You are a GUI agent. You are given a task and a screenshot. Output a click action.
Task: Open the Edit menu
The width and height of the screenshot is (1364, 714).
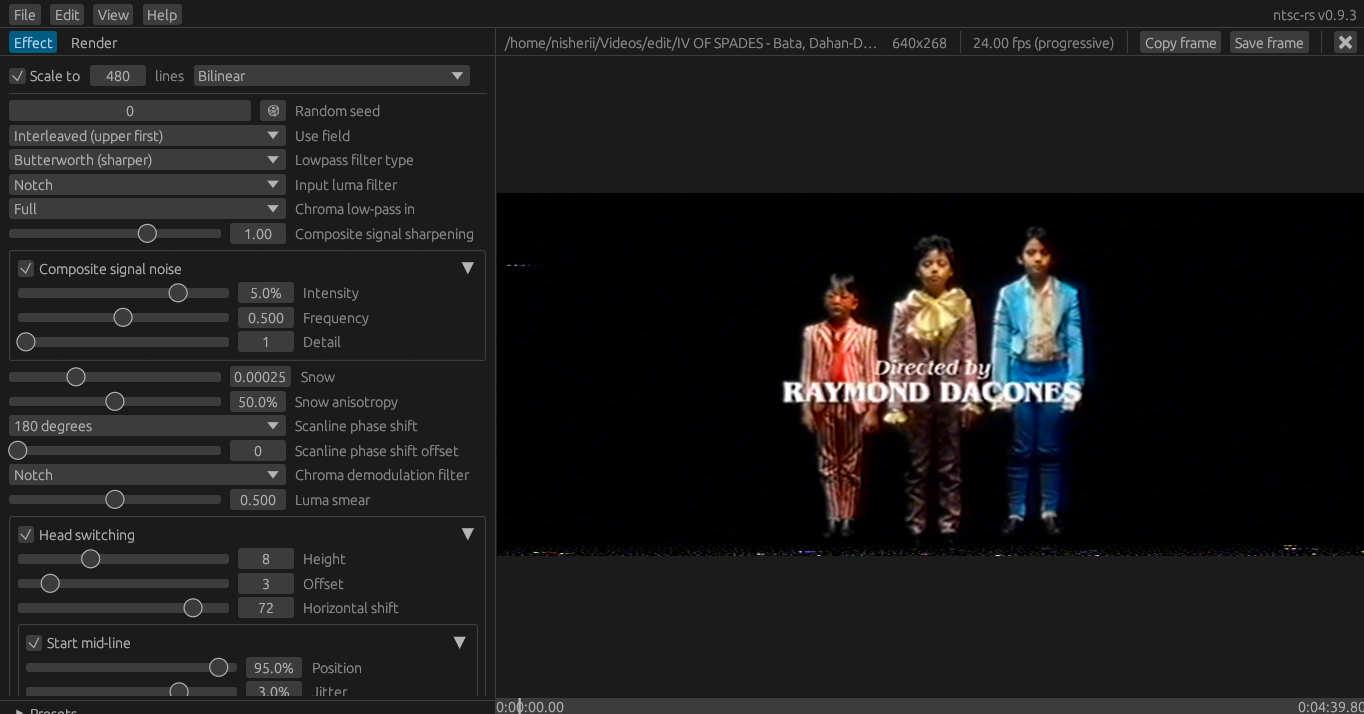click(x=67, y=15)
